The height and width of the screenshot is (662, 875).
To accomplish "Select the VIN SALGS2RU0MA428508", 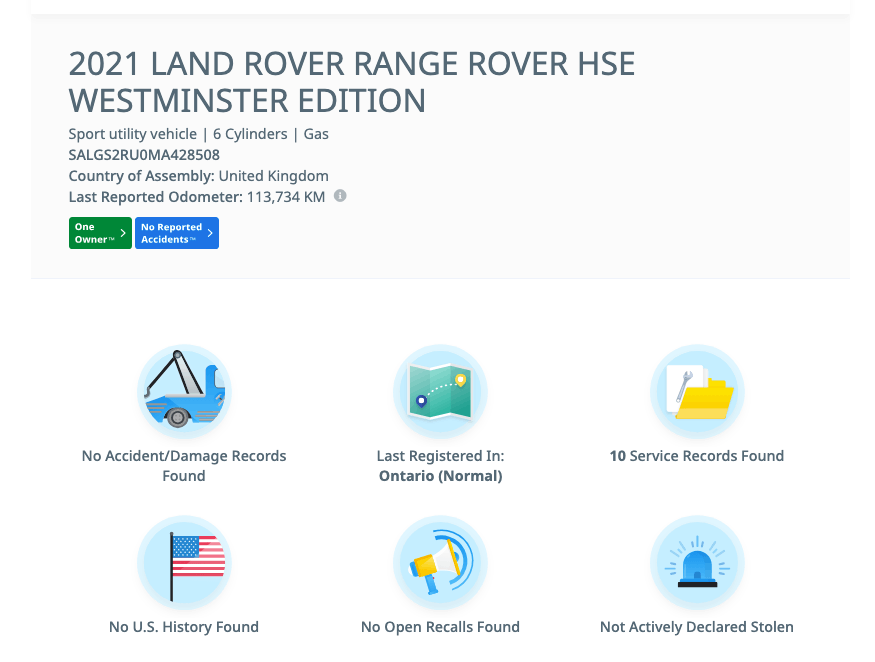I will click(x=144, y=155).
